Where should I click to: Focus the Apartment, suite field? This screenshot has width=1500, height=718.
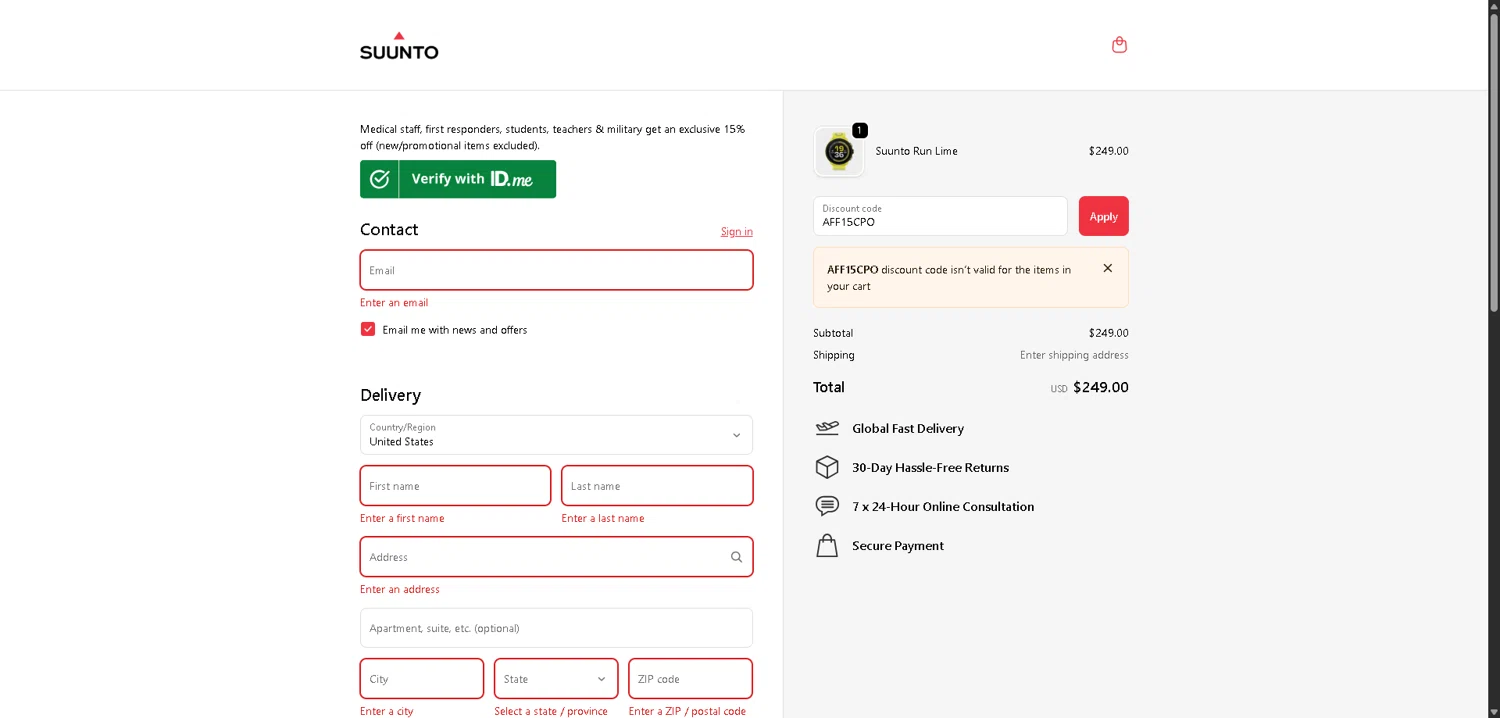(556, 628)
